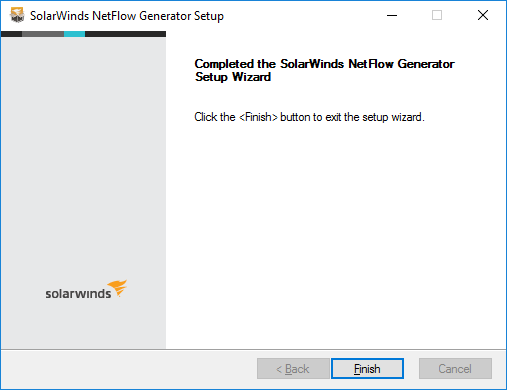
Task: Click the <Finish> word in instruction text
Action: point(258,117)
